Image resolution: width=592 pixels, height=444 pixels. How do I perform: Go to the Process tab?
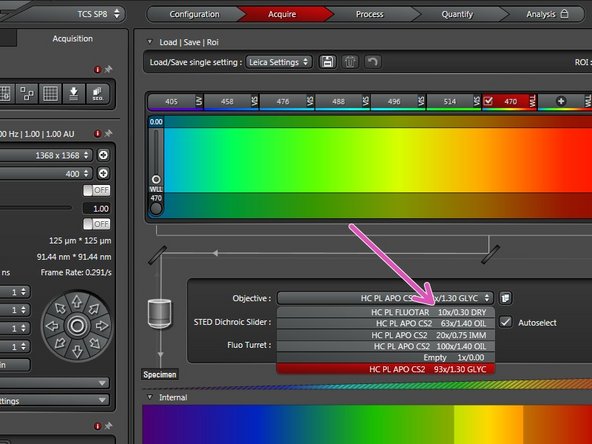tap(370, 14)
